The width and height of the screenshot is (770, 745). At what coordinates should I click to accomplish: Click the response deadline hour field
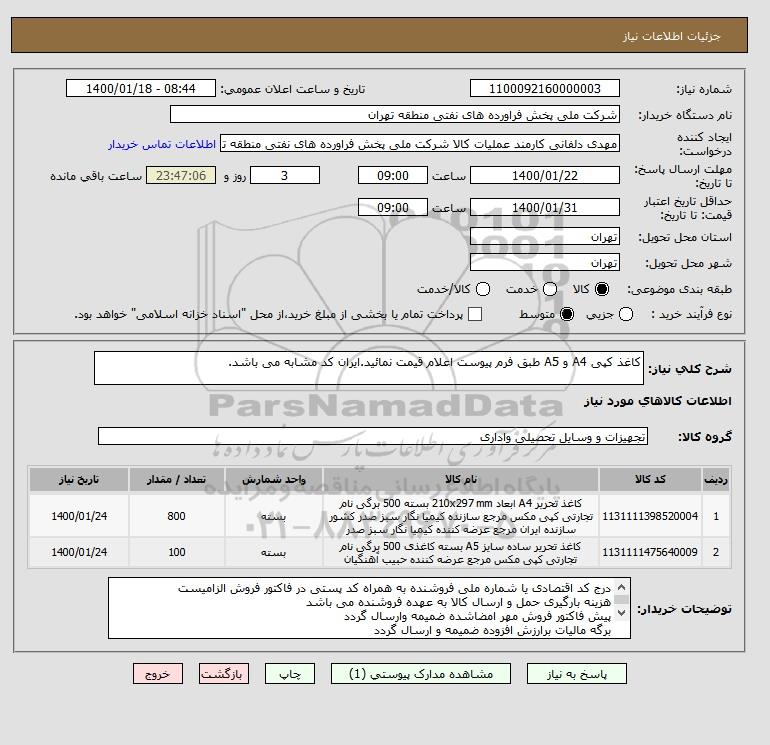coord(393,175)
